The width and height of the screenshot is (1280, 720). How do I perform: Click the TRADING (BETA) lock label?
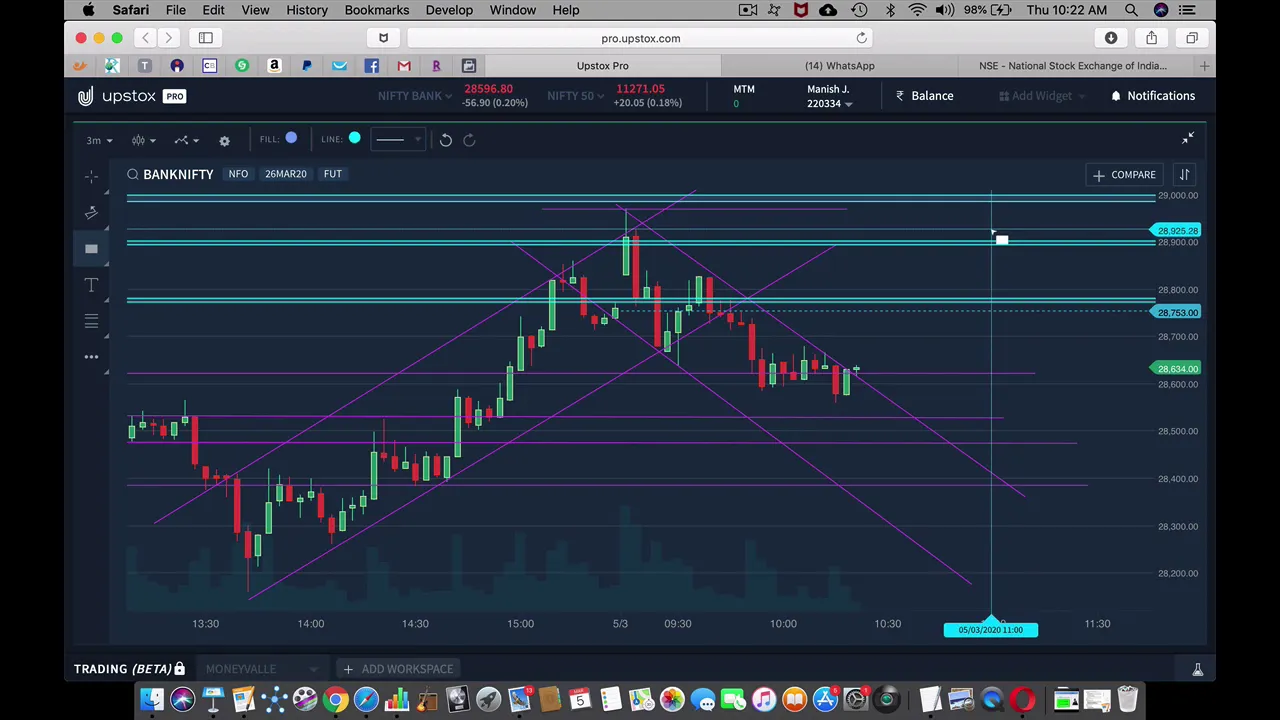click(x=129, y=669)
